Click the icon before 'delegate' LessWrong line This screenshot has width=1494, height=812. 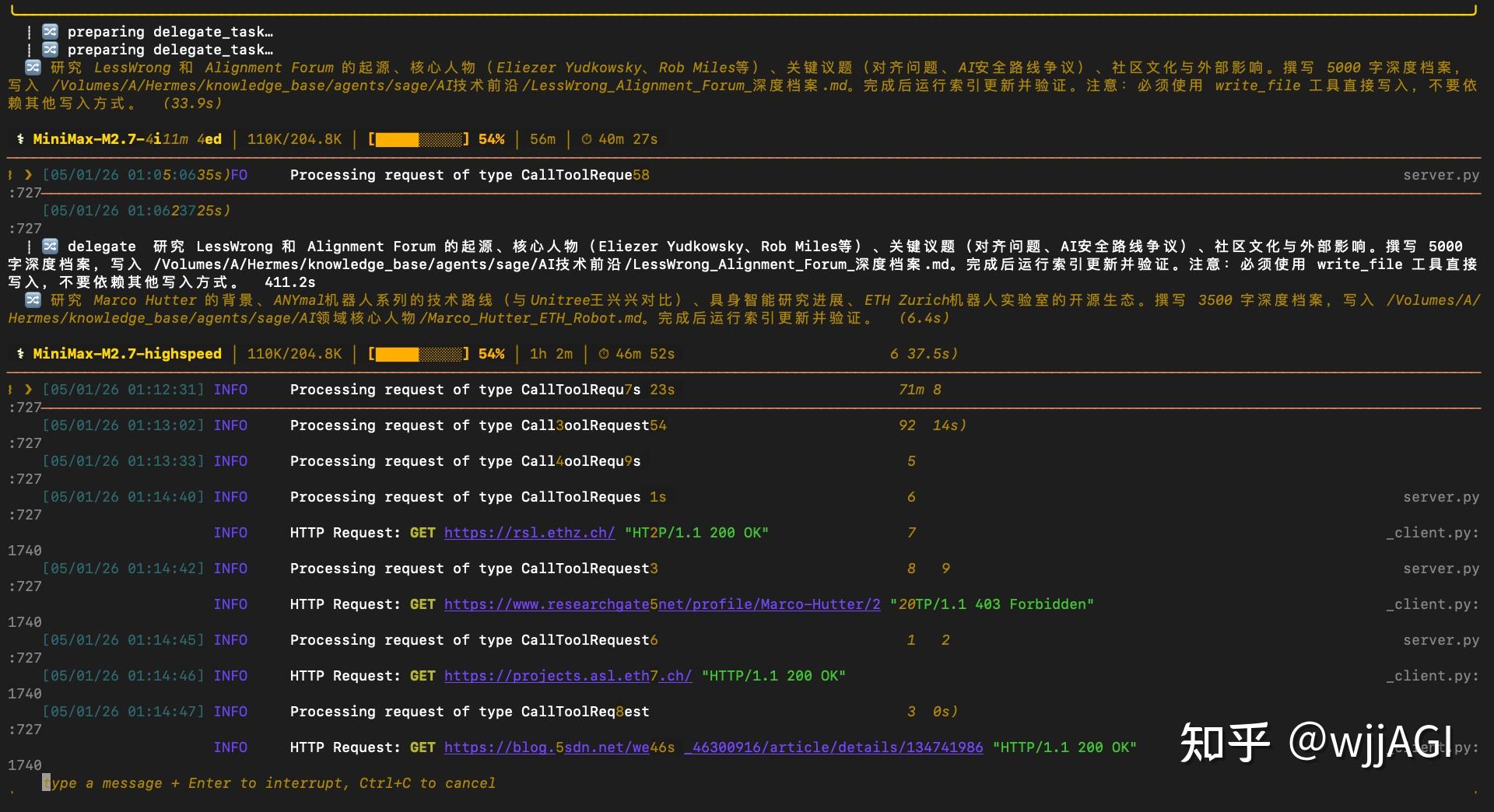coord(50,247)
